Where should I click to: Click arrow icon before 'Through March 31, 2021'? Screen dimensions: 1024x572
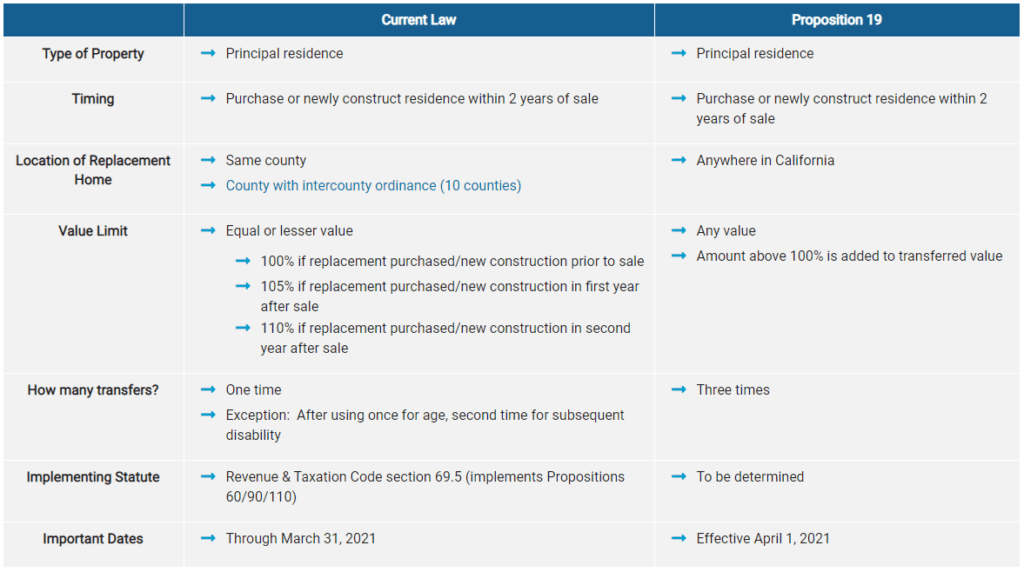pyautogui.click(x=208, y=539)
